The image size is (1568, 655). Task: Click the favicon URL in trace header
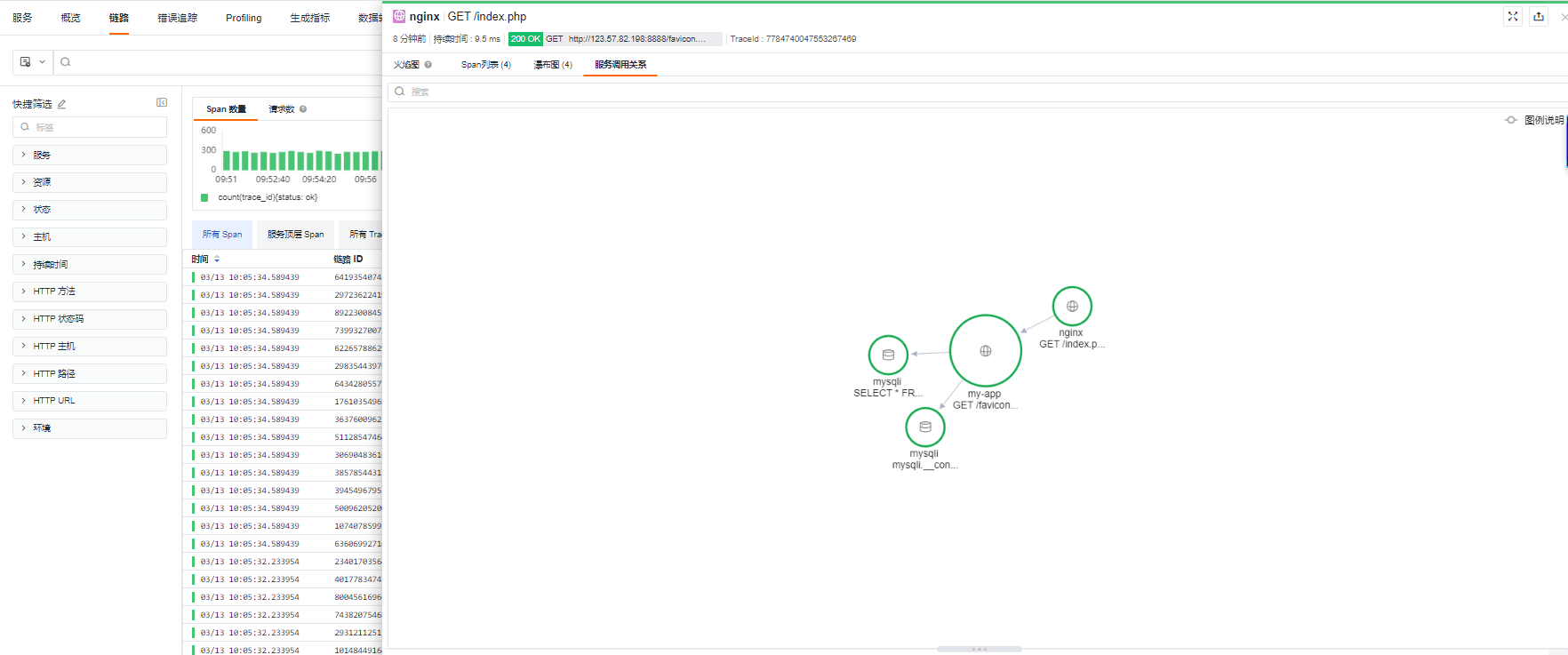pyautogui.click(x=638, y=39)
